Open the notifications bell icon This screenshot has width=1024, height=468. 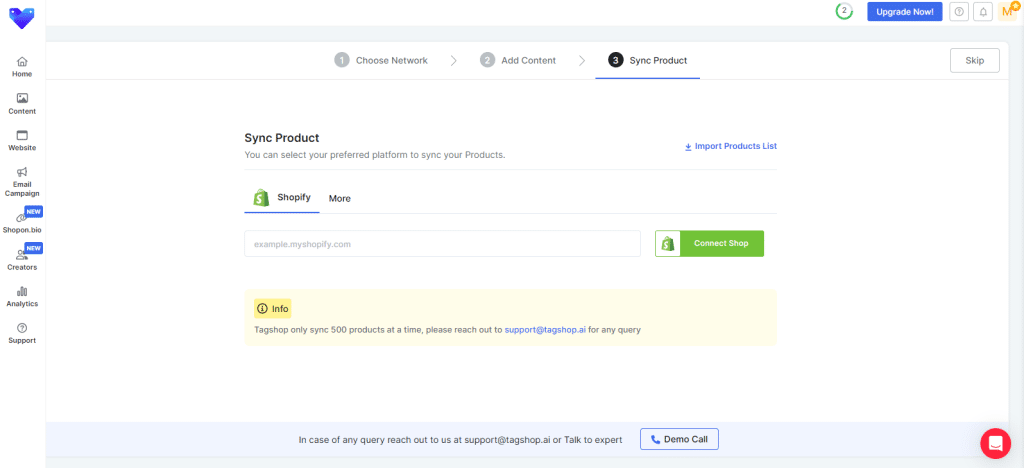(984, 12)
